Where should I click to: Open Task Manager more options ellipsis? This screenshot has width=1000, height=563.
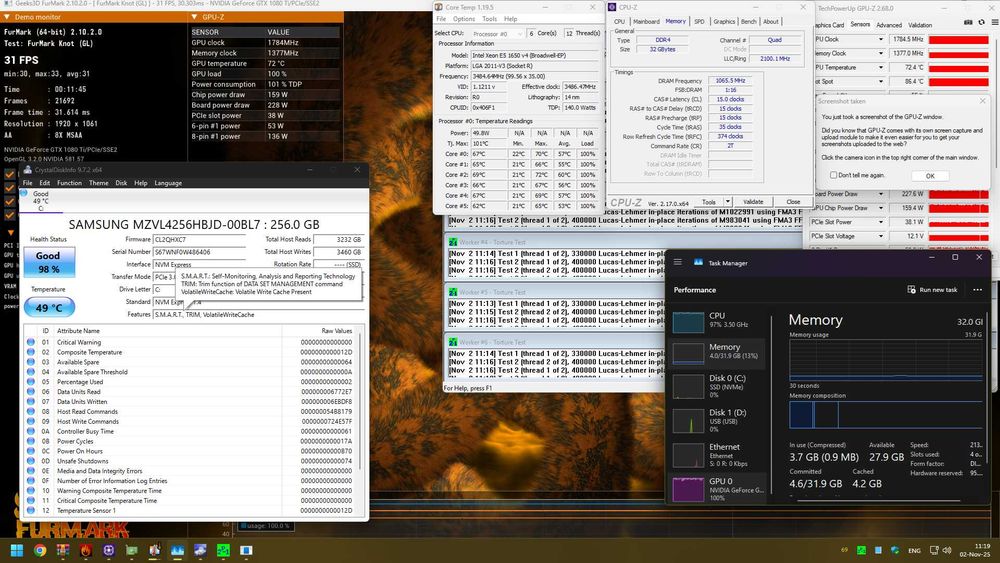click(977, 289)
